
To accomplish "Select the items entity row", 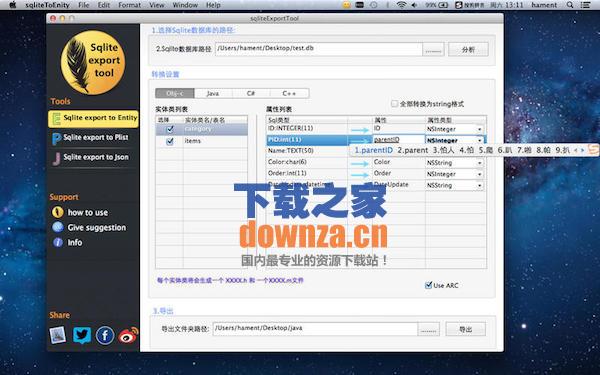I will [202, 141].
